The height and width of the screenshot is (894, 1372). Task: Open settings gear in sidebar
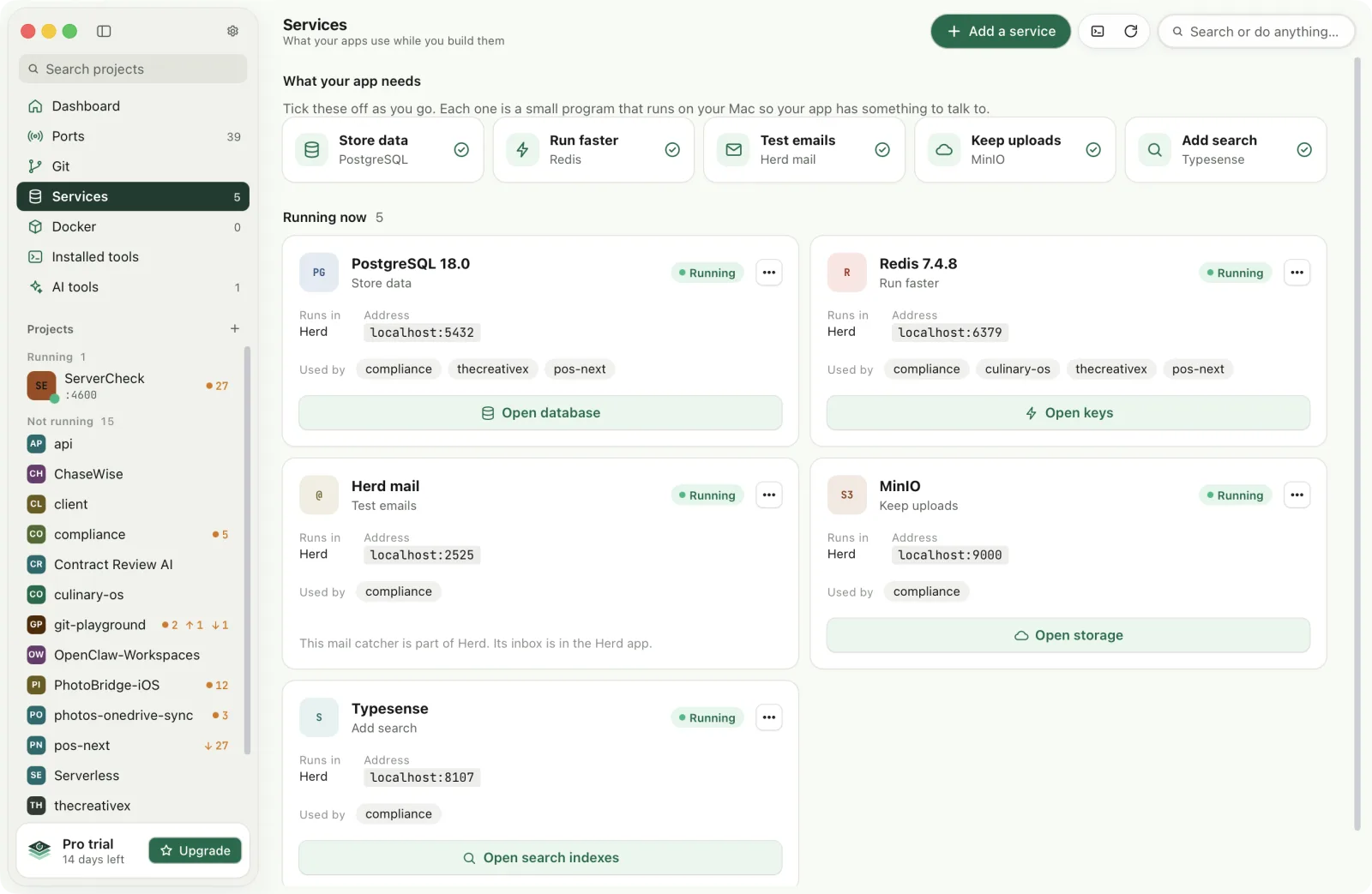coord(232,31)
